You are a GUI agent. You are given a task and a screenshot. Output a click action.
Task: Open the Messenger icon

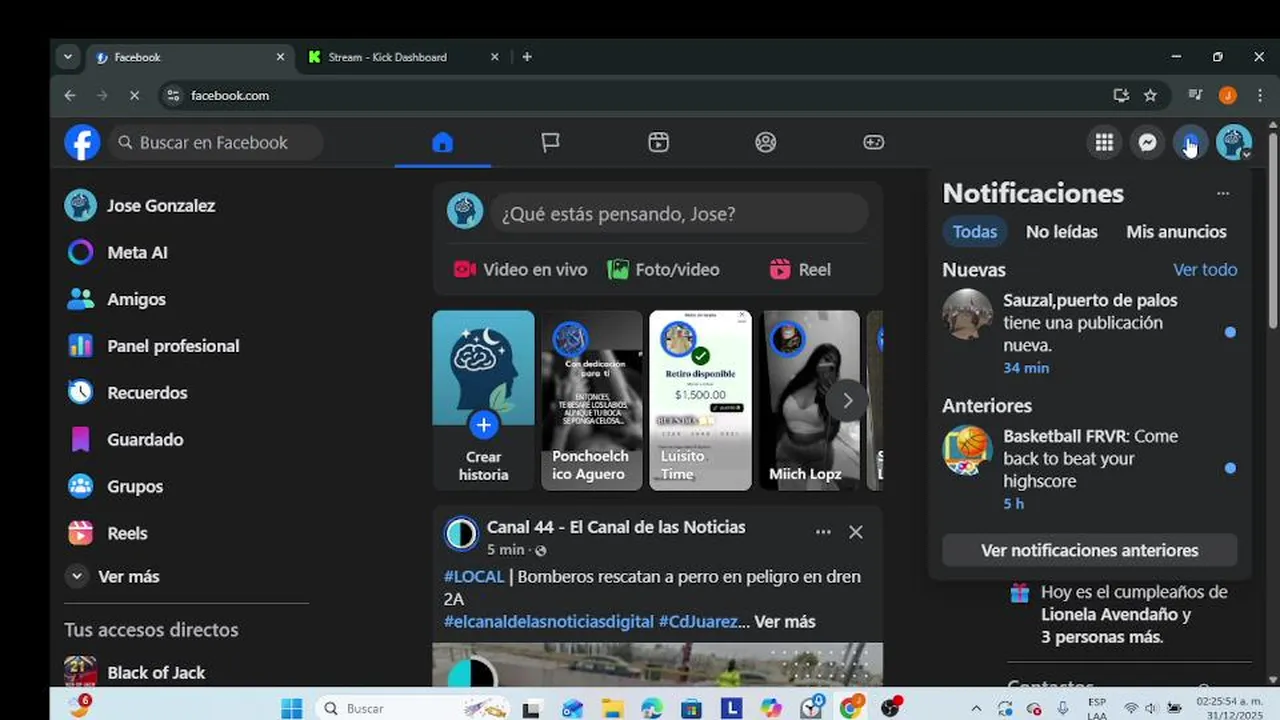[x=1148, y=142]
